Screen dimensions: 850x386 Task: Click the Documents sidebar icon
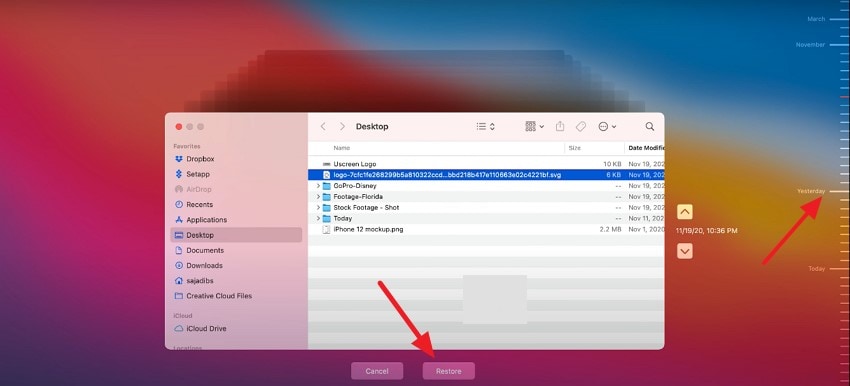pos(179,250)
